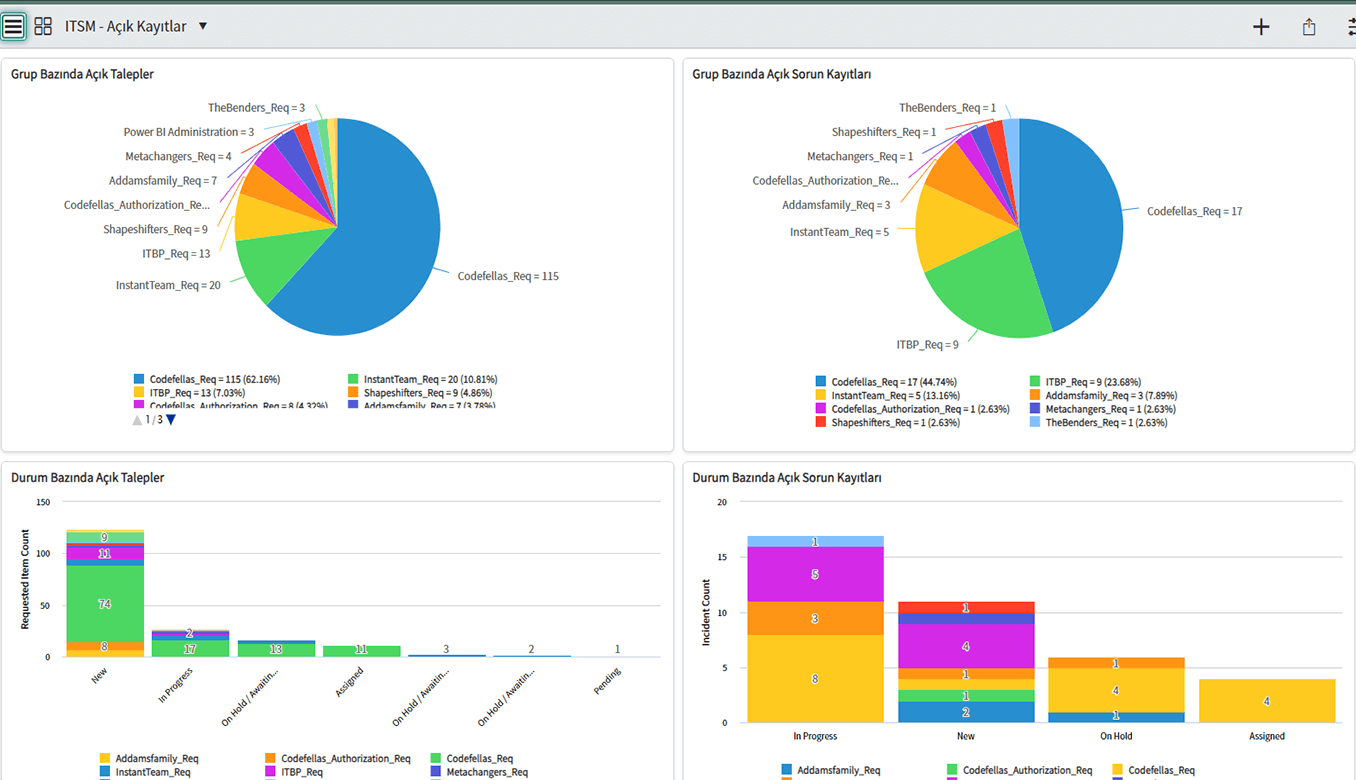Toggle Addamsfamily_Req legend in Durum Bazında Sorun chart
This screenshot has height=780, width=1356.
pos(830,770)
